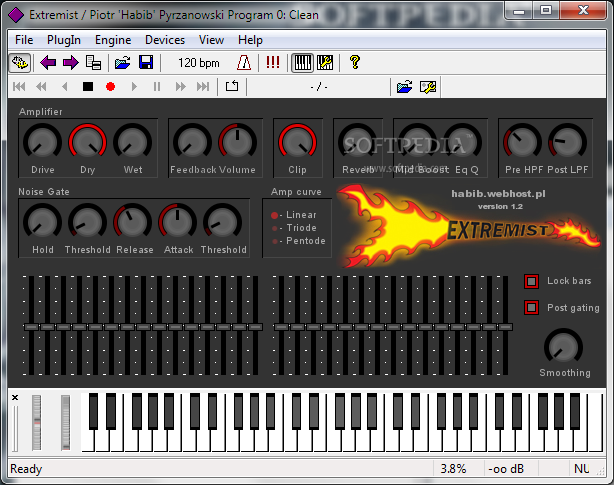
Task: Click the fast forward transport button
Action: click(x=181, y=87)
